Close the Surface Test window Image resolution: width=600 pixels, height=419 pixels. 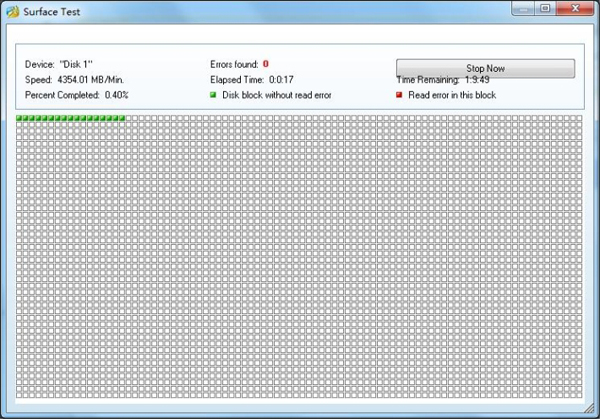coord(575,8)
